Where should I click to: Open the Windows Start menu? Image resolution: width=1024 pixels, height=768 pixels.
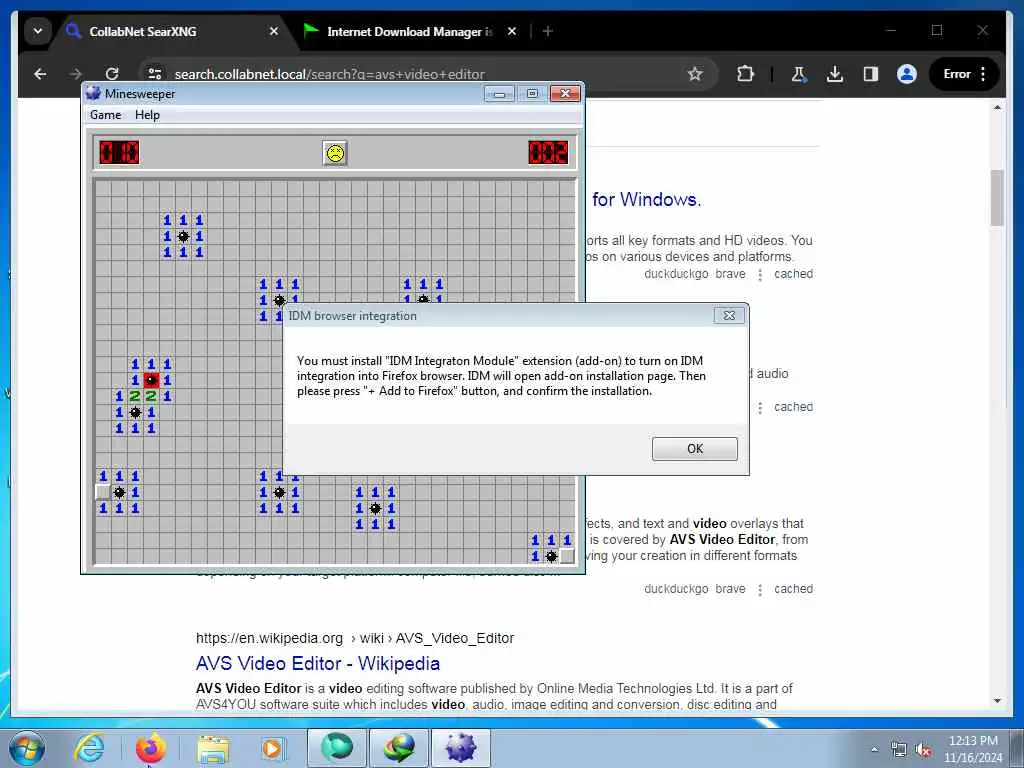click(x=27, y=748)
